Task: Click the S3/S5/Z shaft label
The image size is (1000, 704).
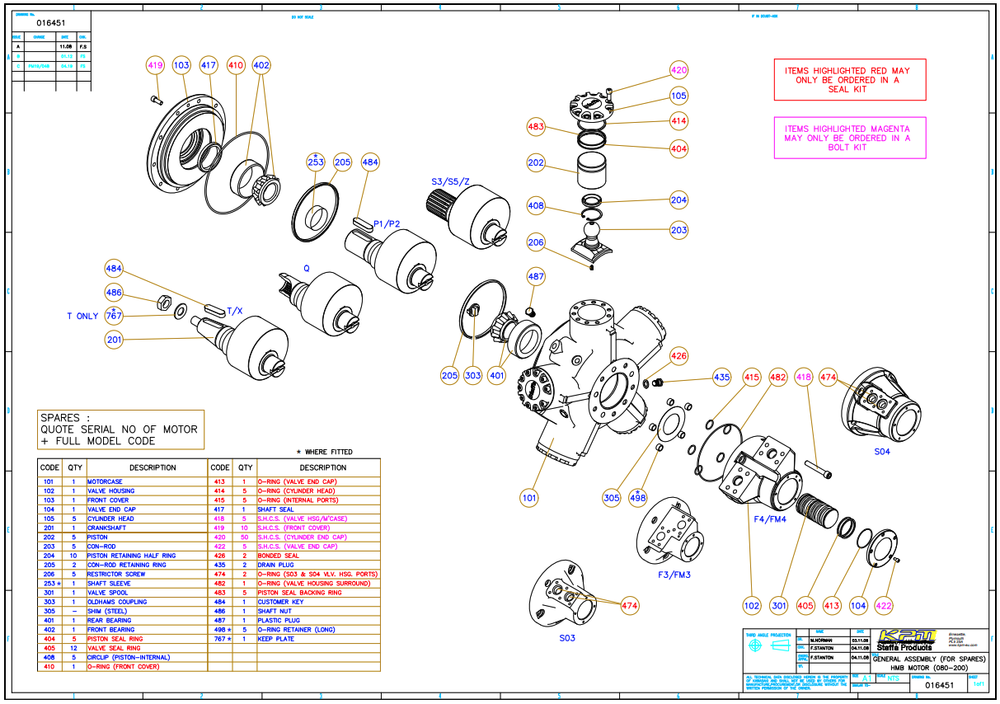Action: click(450, 182)
